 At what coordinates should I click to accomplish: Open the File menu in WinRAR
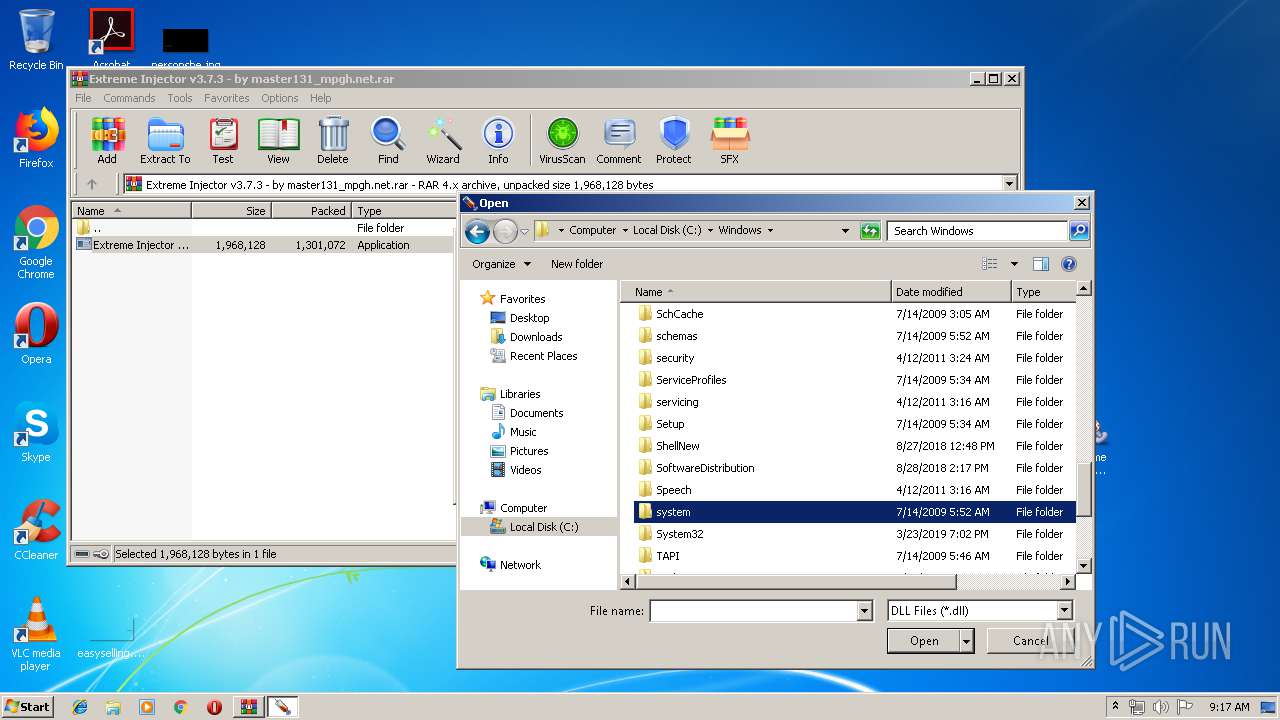(x=83, y=98)
